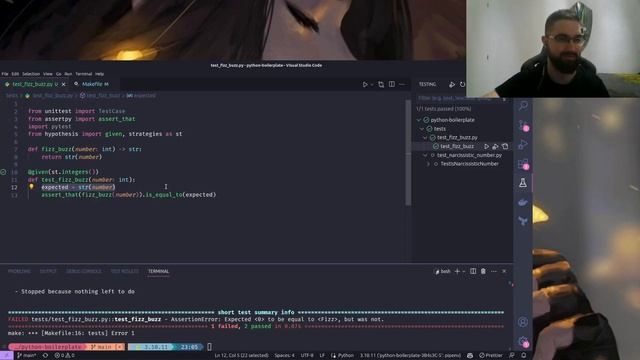640x360 pixels.
Task: Click sync changes icon in status bar
Action: pyautogui.click(x=45, y=356)
